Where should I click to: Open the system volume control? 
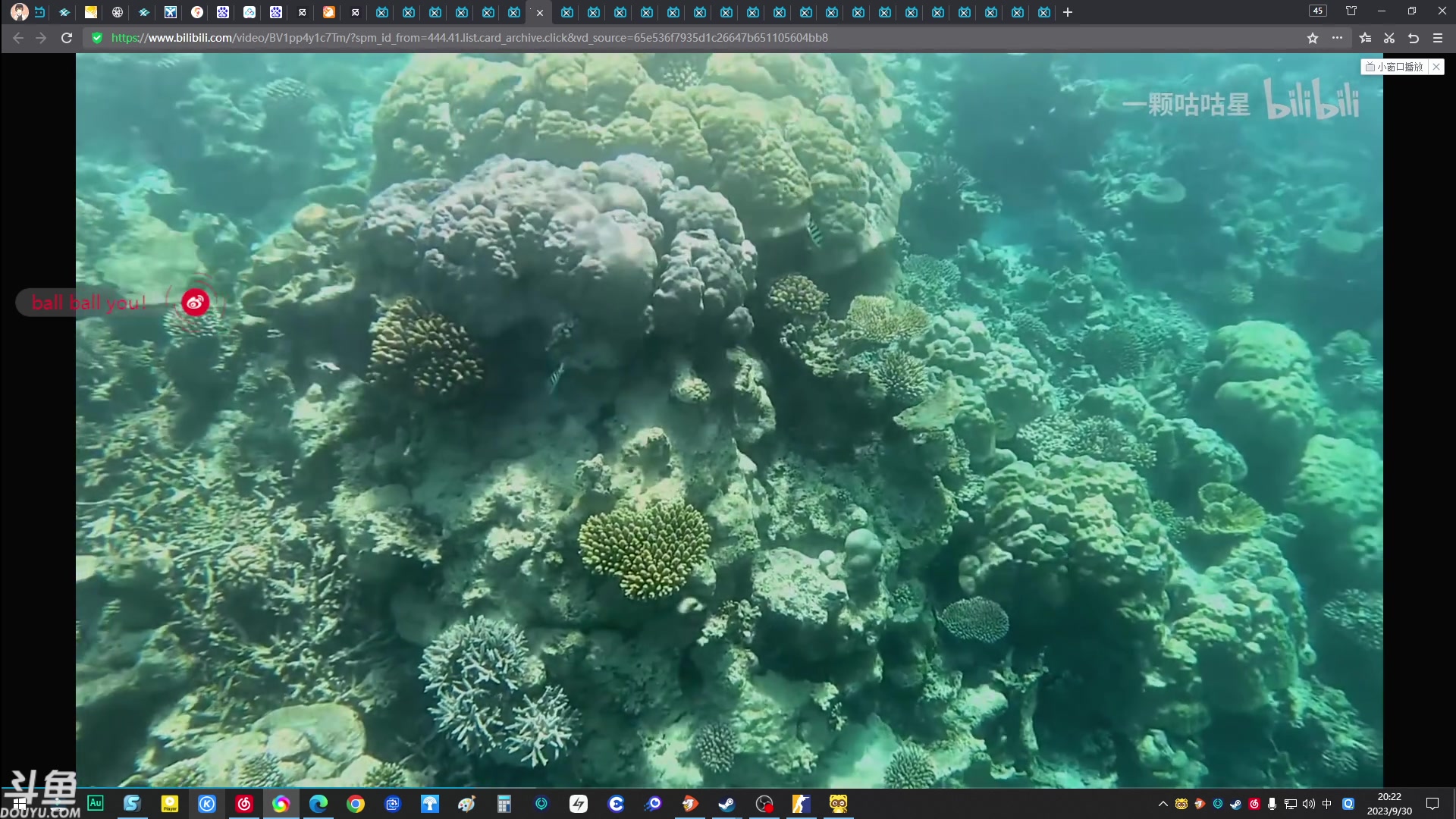click(x=1309, y=804)
